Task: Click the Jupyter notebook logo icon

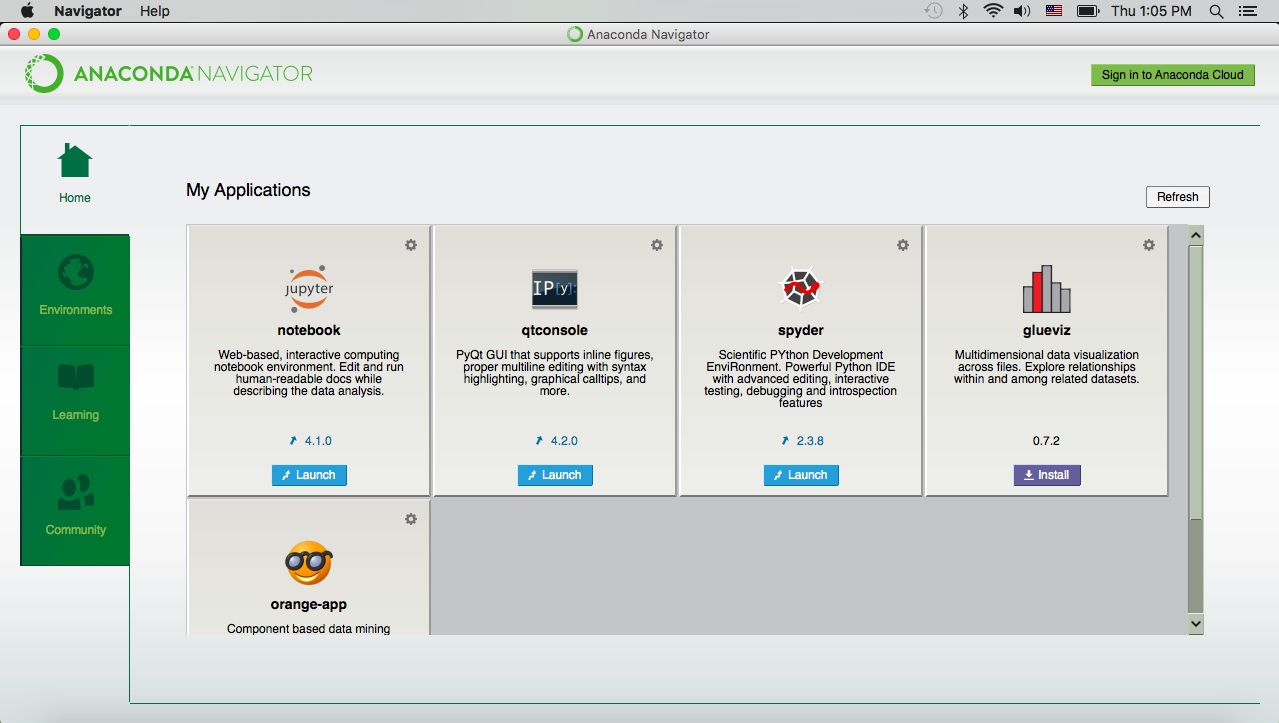Action: click(x=309, y=289)
